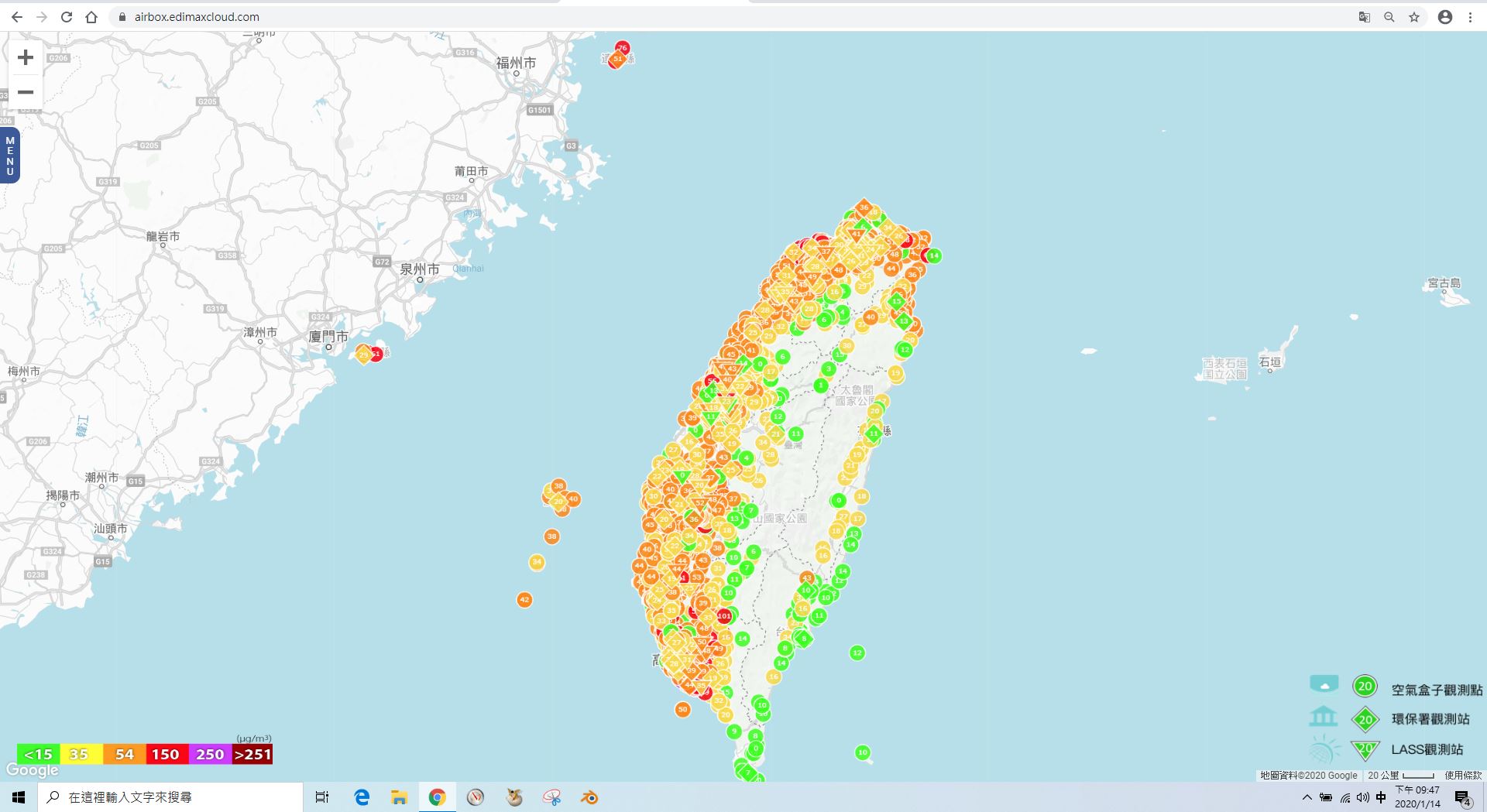Open Chrome three-dot menu

[x=1470, y=17]
